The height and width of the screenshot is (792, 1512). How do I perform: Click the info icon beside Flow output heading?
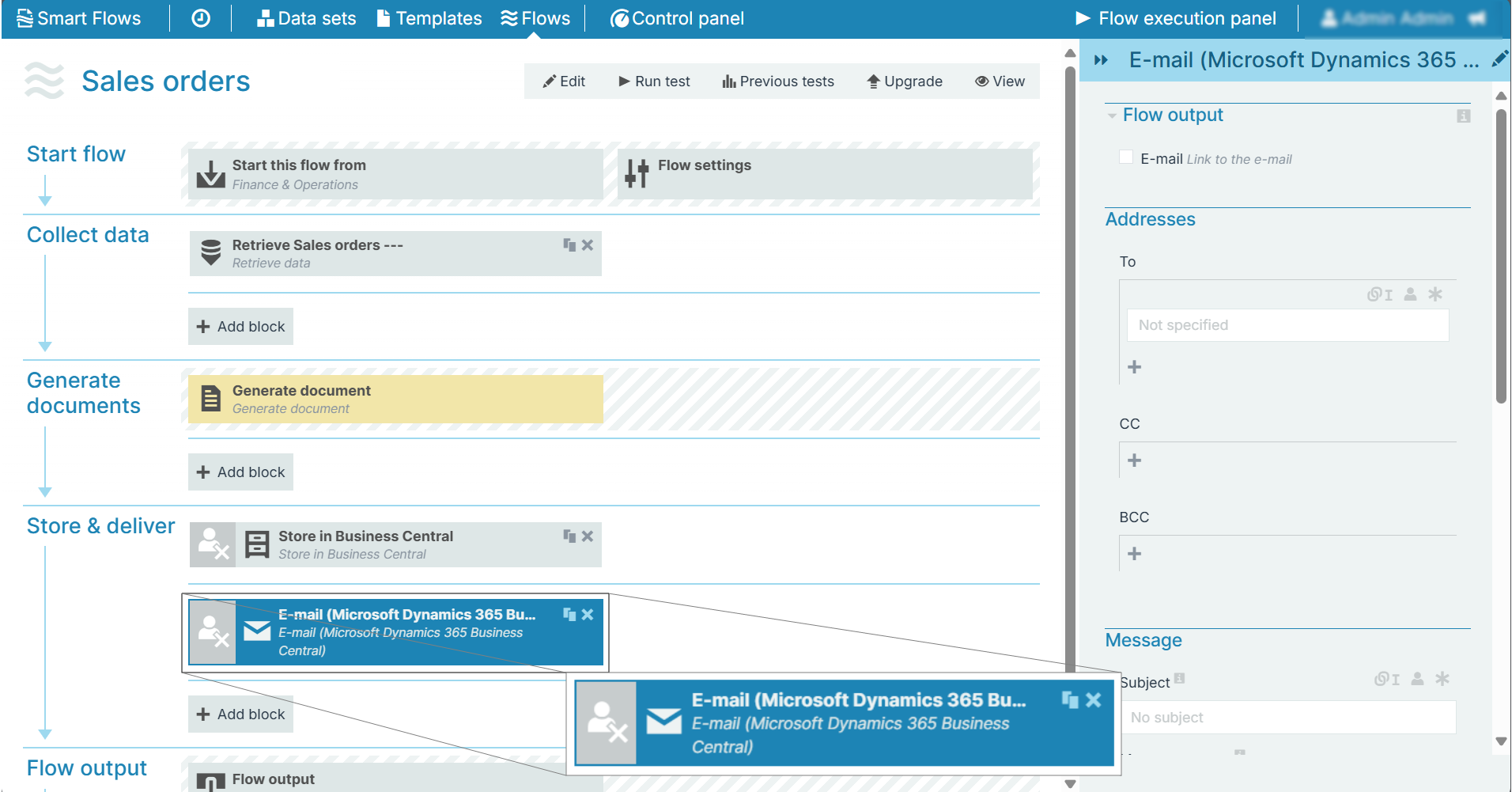pyautogui.click(x=1464, y=116)
